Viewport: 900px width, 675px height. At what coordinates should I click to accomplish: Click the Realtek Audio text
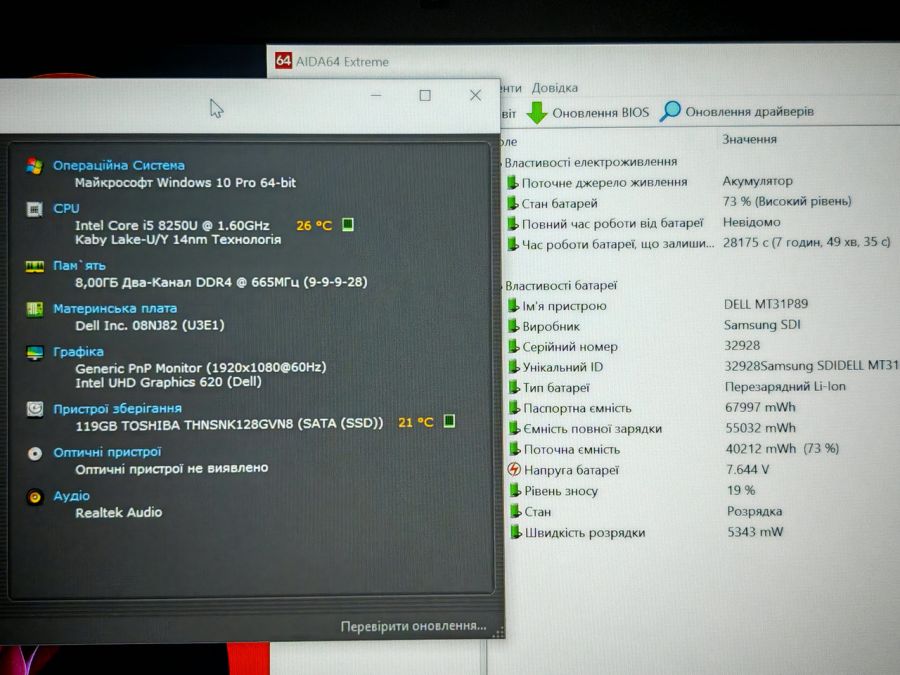tap(119, 513)
